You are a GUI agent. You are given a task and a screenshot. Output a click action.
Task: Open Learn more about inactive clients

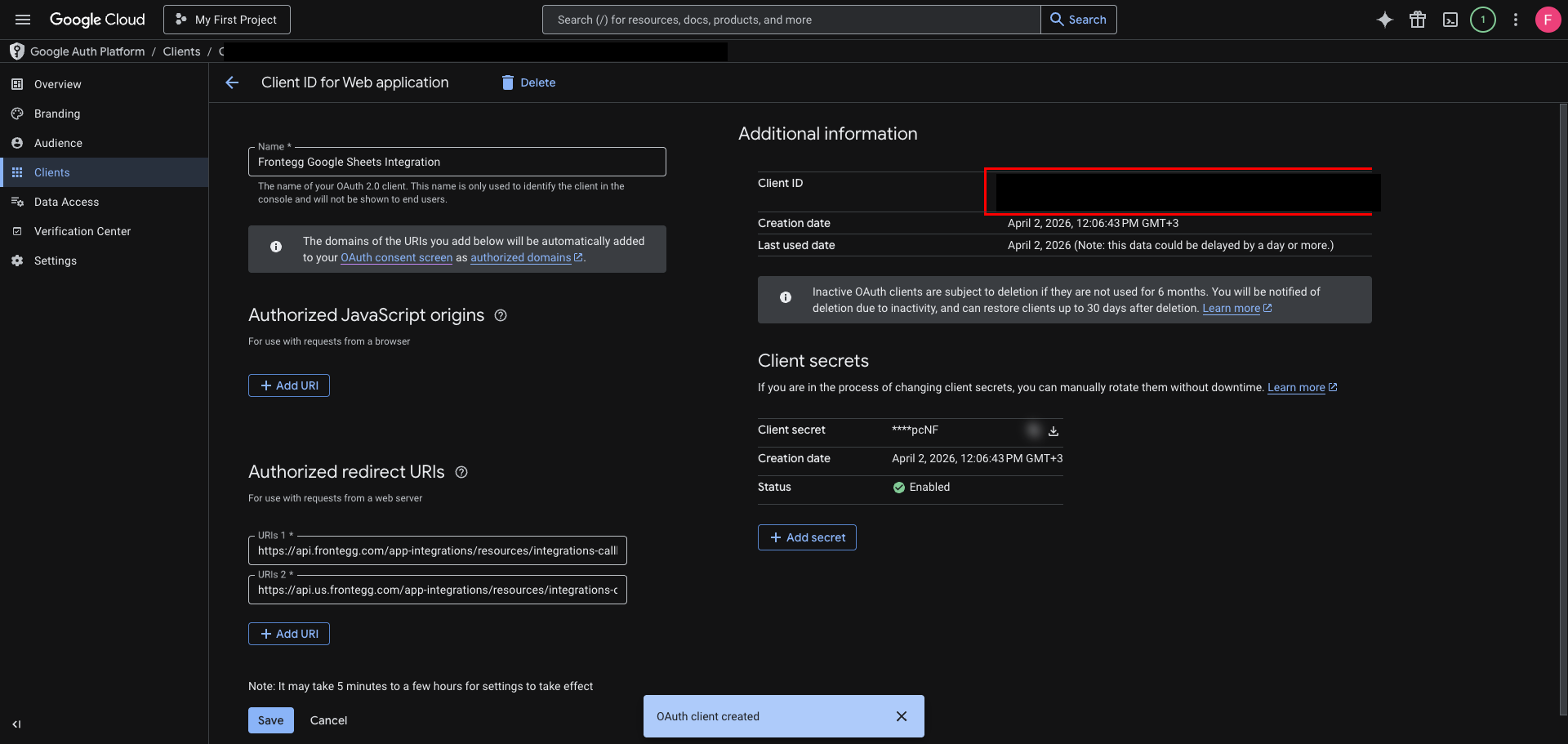[x=1237, y=308]
